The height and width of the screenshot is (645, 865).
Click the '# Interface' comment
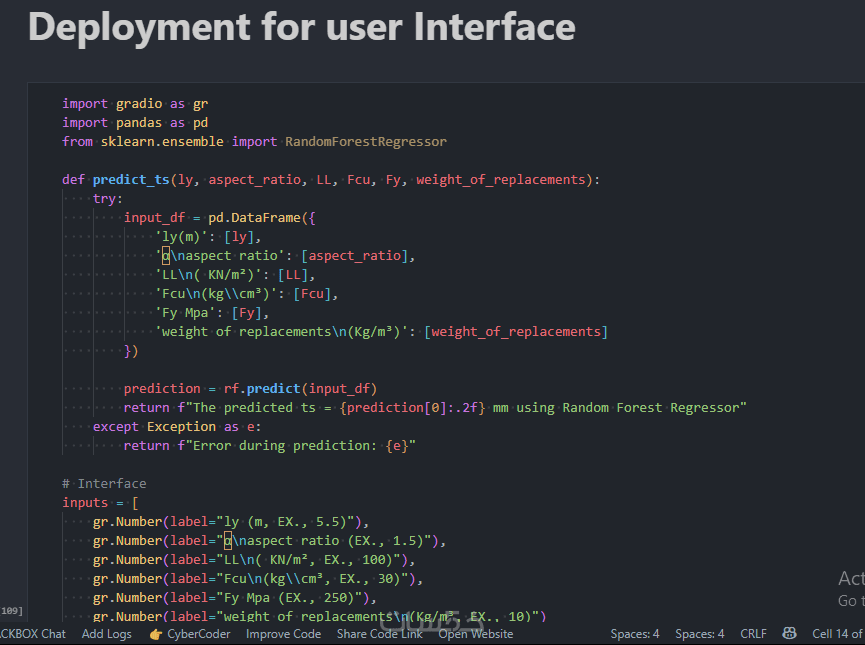tap(104, 484)
